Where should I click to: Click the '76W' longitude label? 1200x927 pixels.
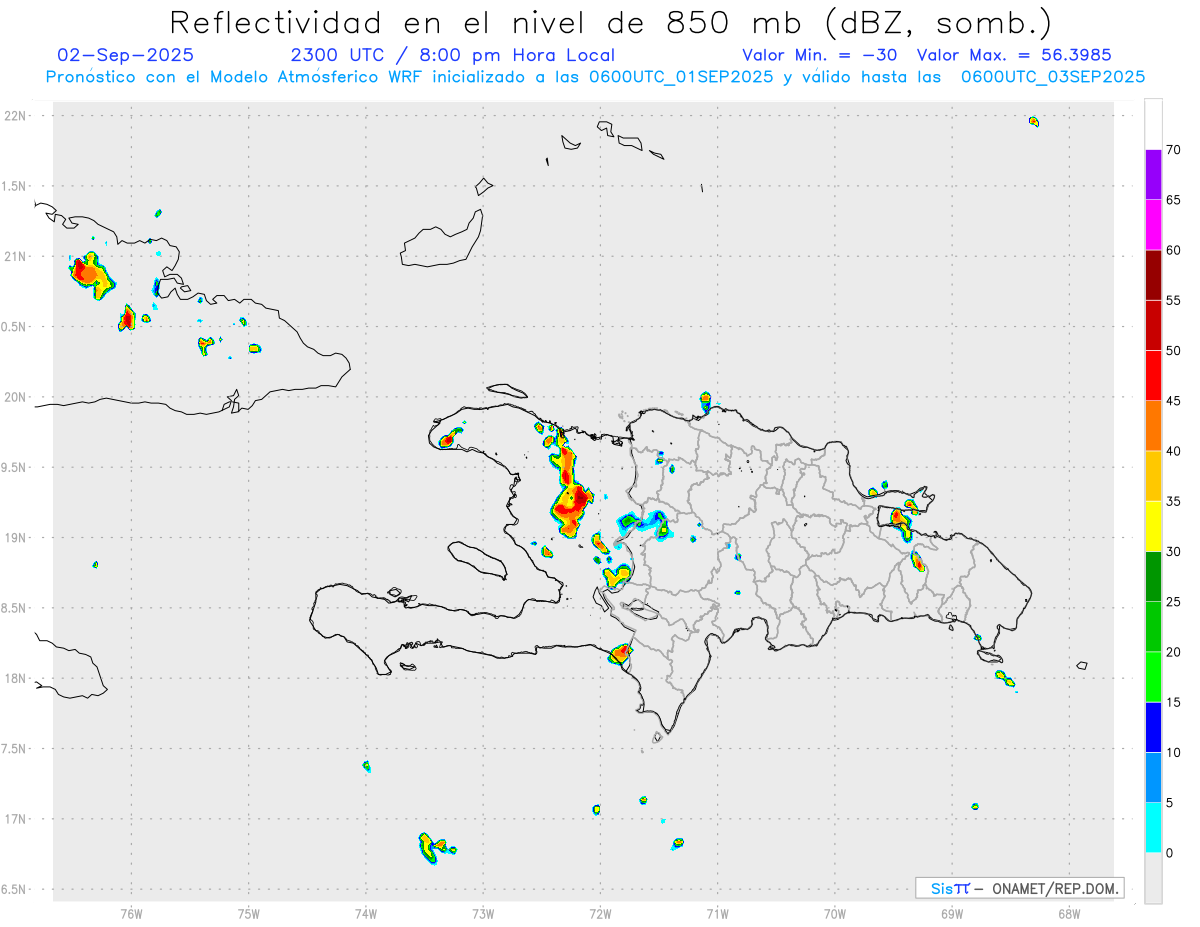point(131,913)
